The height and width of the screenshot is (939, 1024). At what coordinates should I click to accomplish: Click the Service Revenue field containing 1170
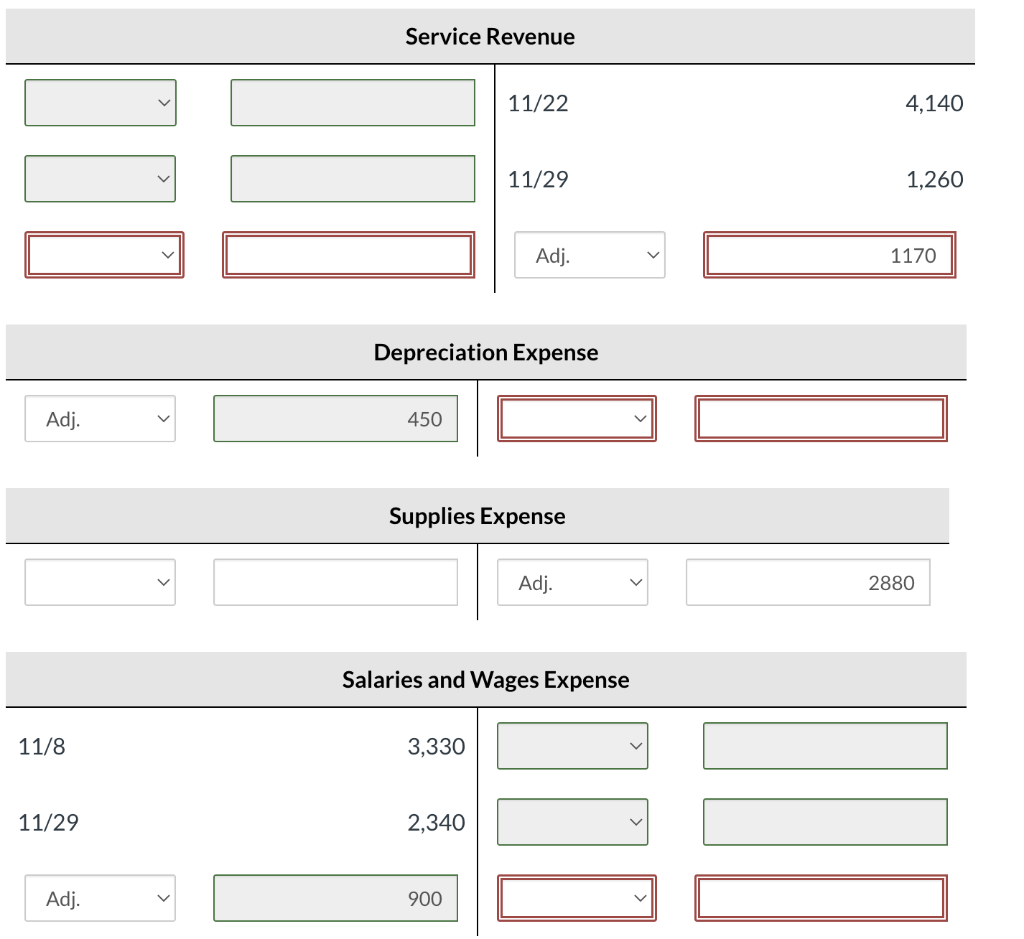829,255
